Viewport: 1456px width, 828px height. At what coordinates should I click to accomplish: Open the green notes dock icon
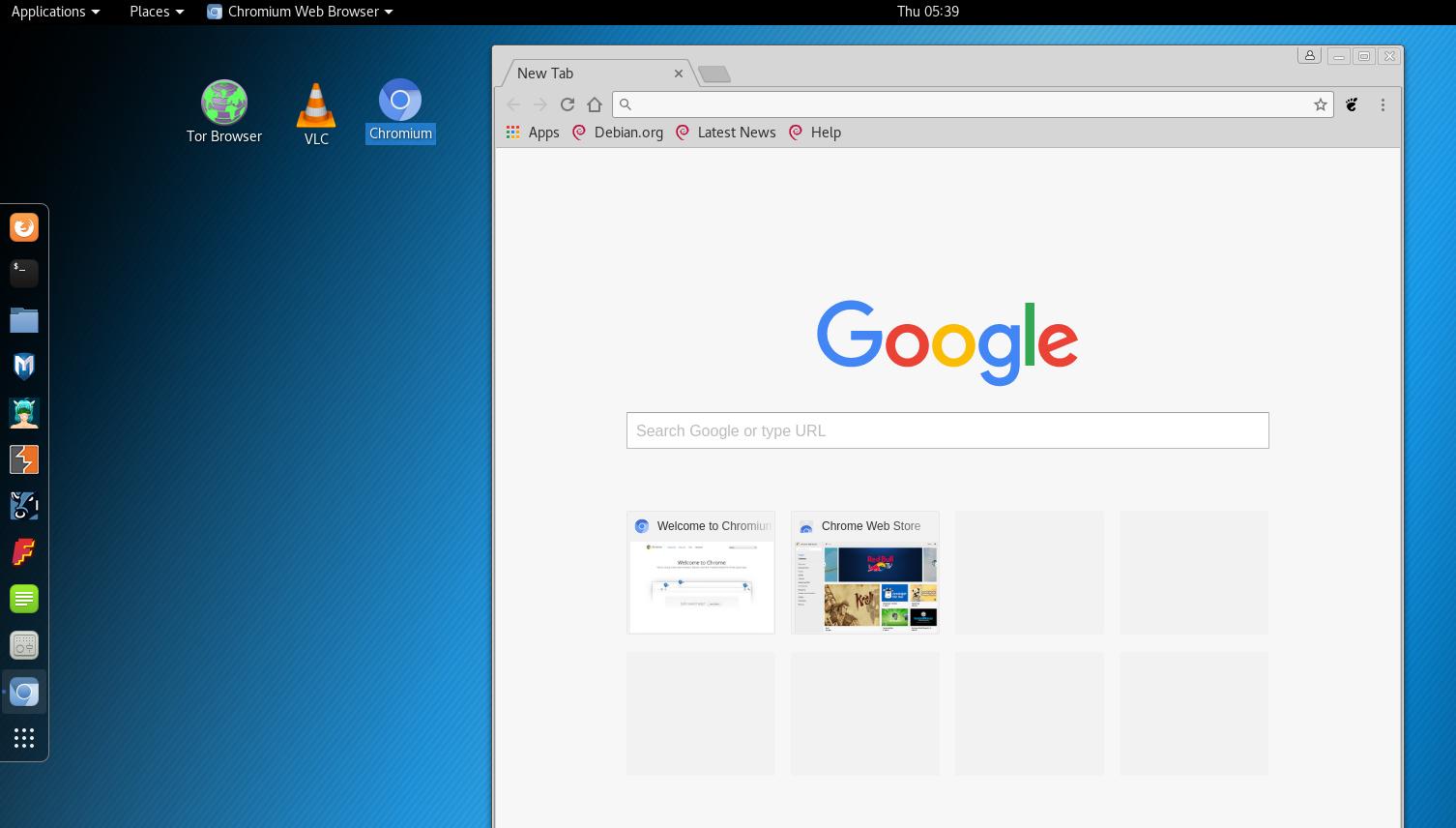point(24,599)
